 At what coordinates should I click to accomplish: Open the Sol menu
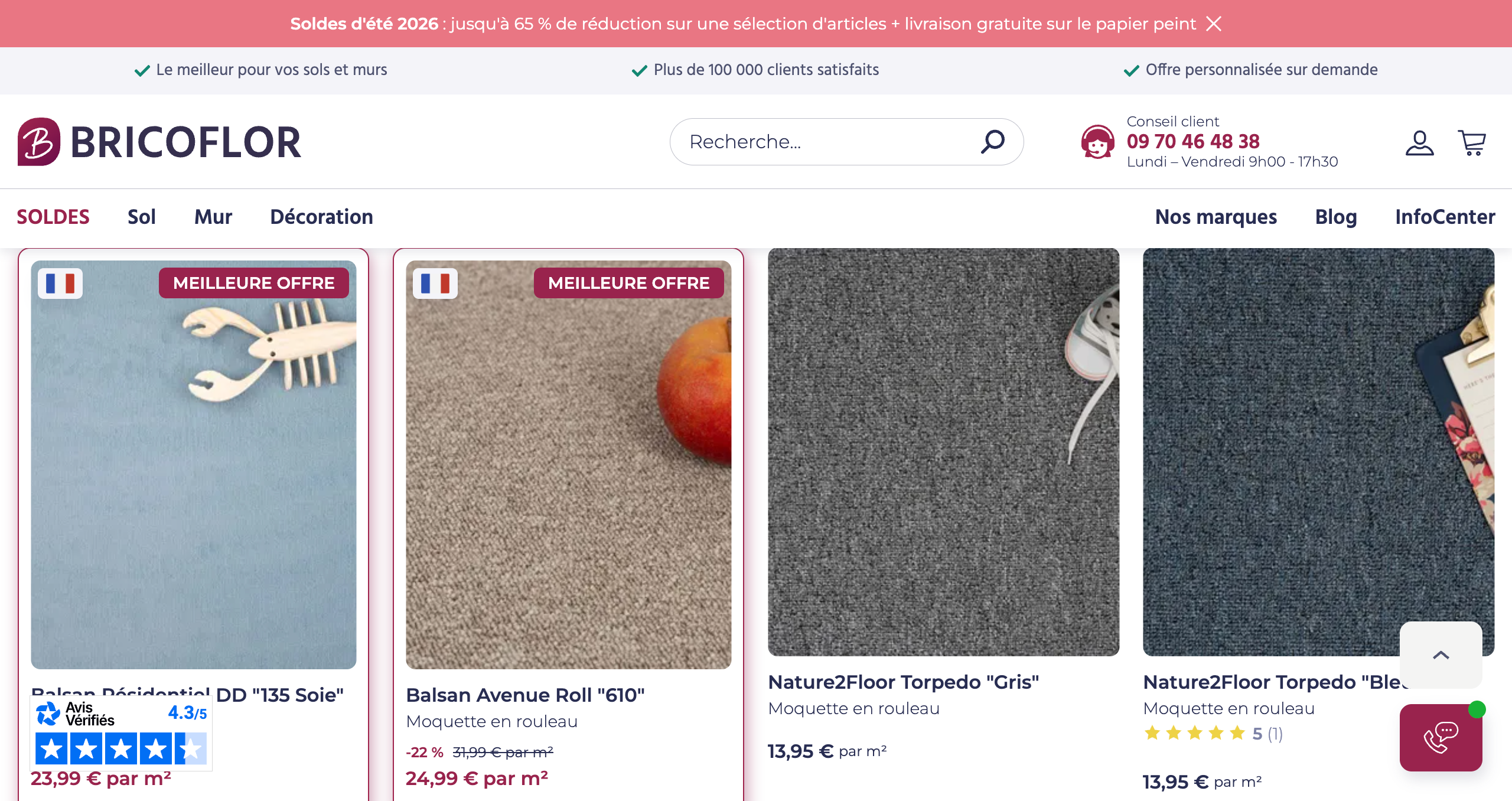142,217
